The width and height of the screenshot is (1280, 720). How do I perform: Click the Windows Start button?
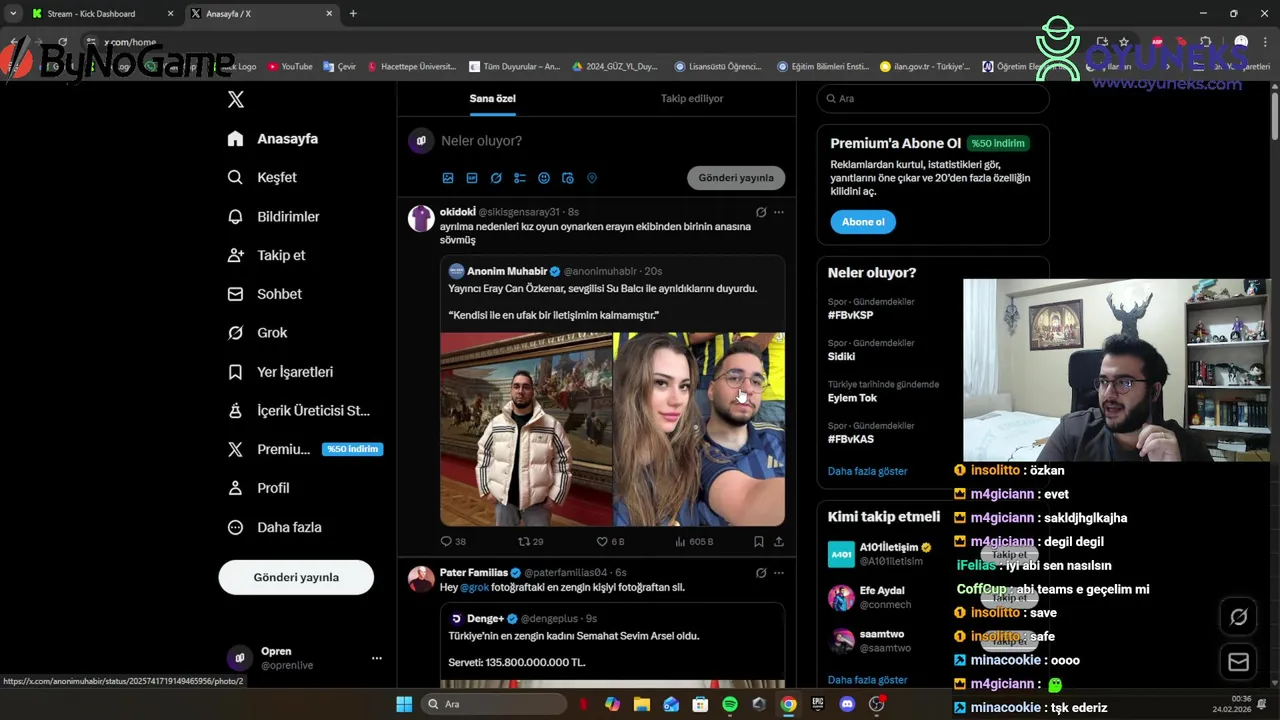(404, 704)
